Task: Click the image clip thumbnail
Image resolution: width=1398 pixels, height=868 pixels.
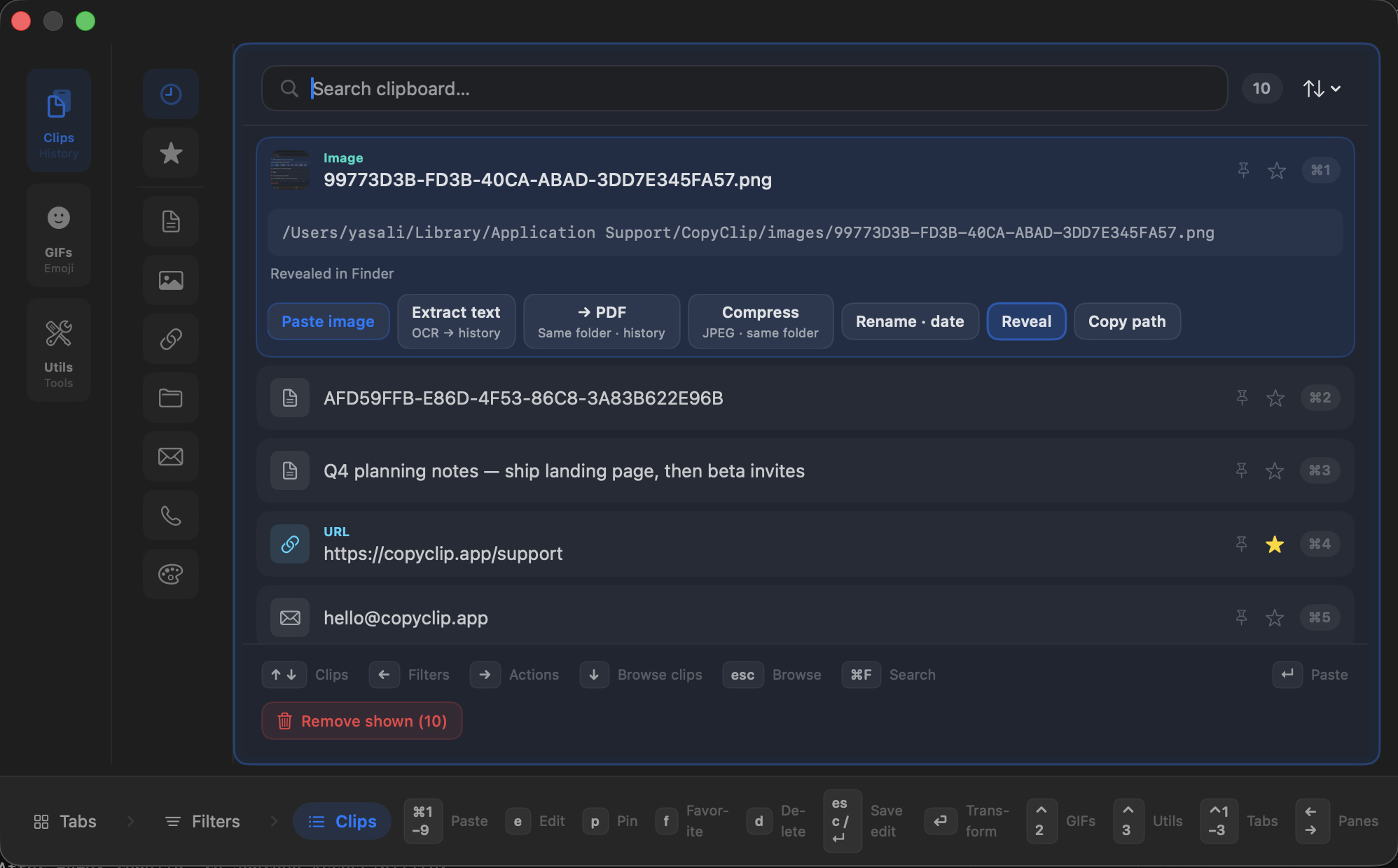Action: point(290,170)
